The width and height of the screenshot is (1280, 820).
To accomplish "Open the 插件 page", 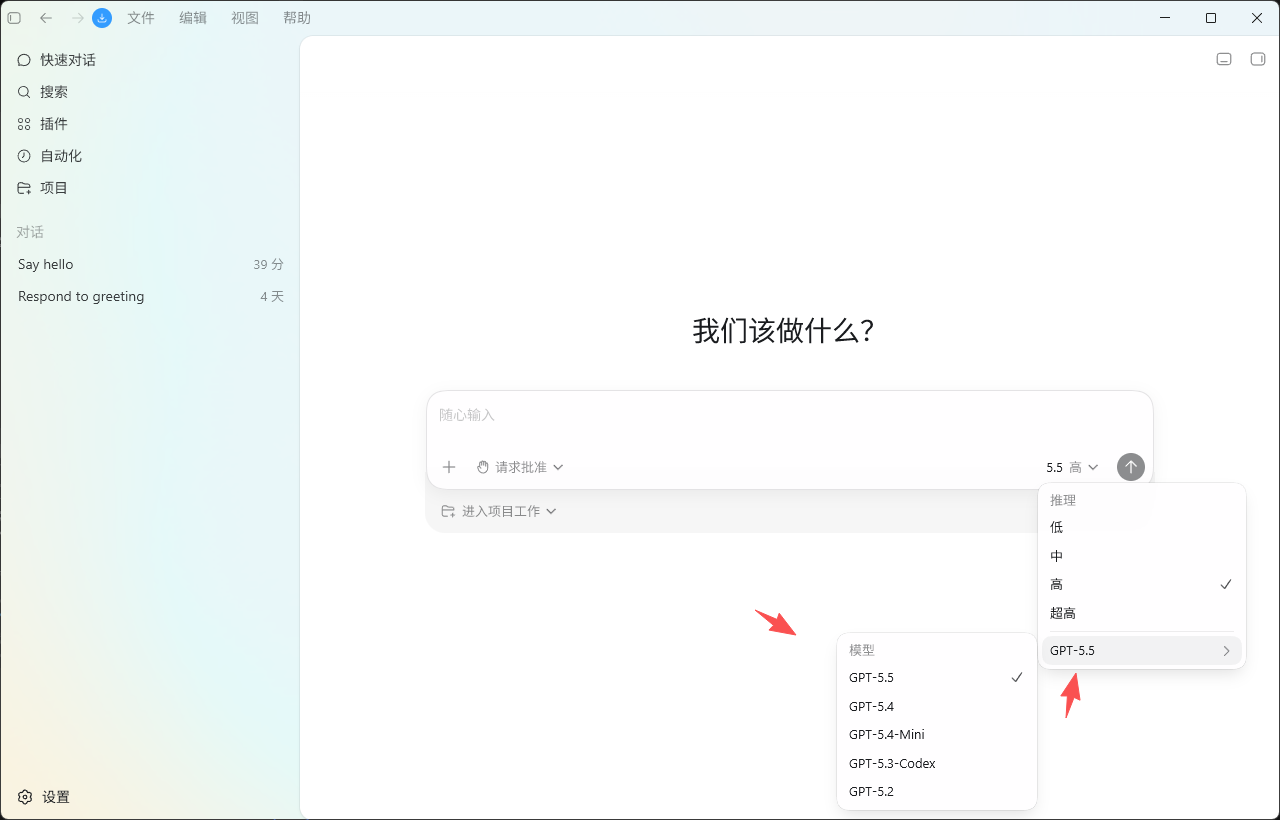I will (x=150, y=124).
